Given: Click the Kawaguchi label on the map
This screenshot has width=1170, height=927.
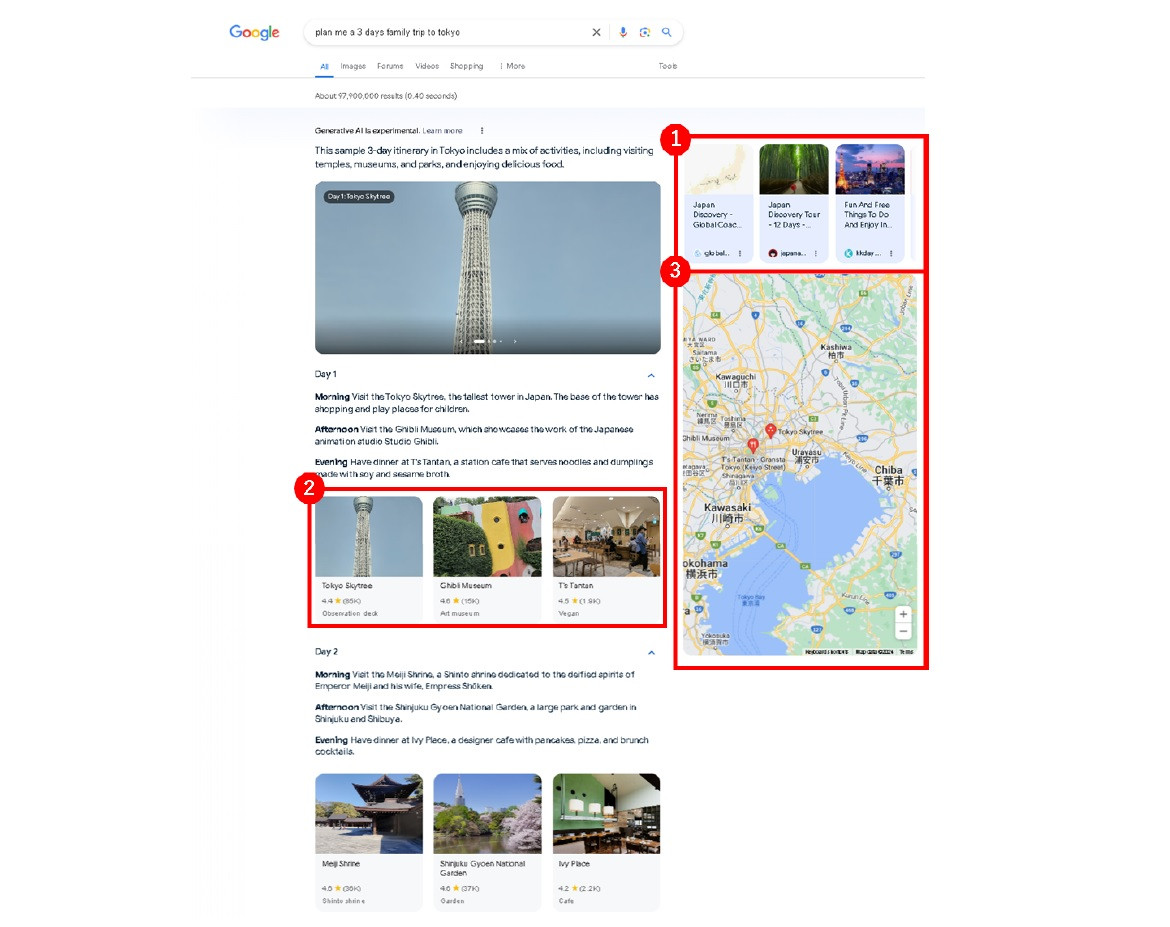Looking at the screenshot, I should (736, 381).
